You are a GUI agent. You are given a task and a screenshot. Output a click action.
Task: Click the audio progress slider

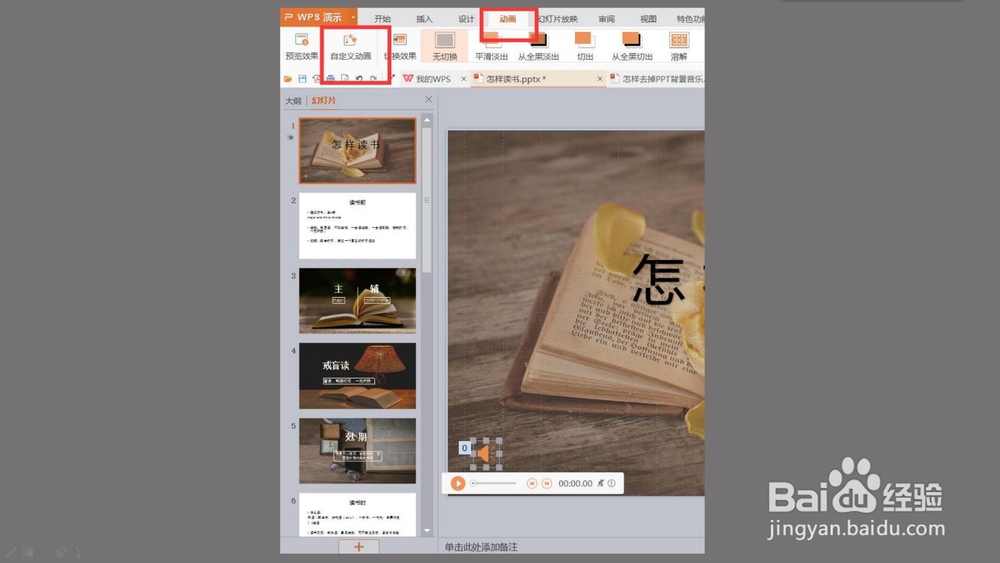[494, 483]
